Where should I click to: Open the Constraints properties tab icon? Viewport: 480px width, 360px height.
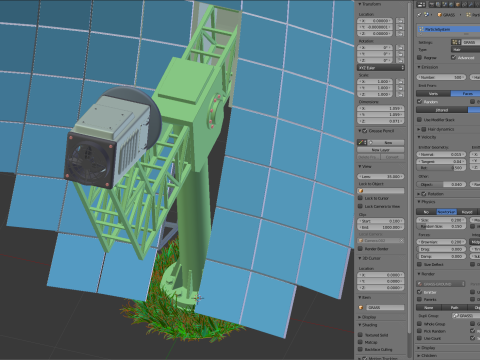click(465, 4)
